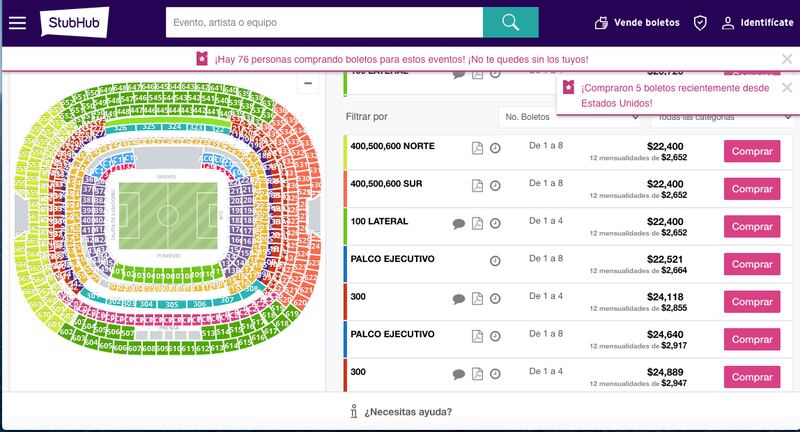Click Vende boletos in header

637,22
